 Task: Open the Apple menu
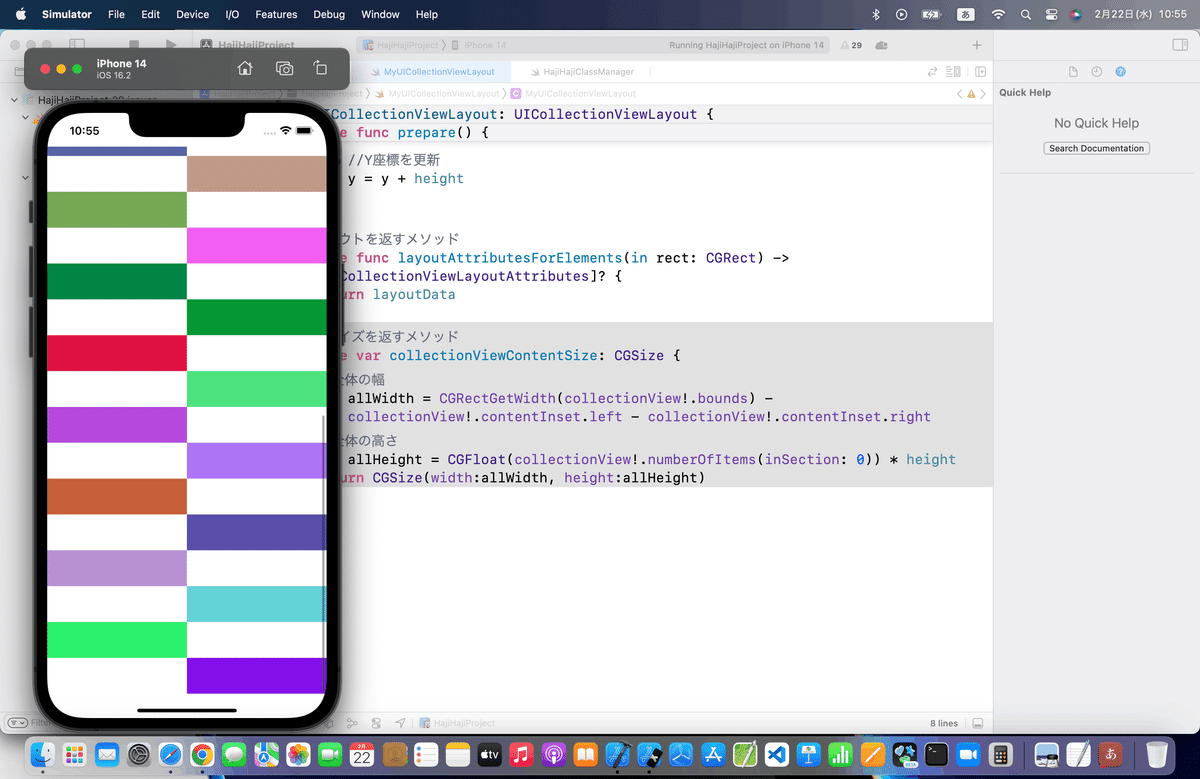(x=21, y=14)
